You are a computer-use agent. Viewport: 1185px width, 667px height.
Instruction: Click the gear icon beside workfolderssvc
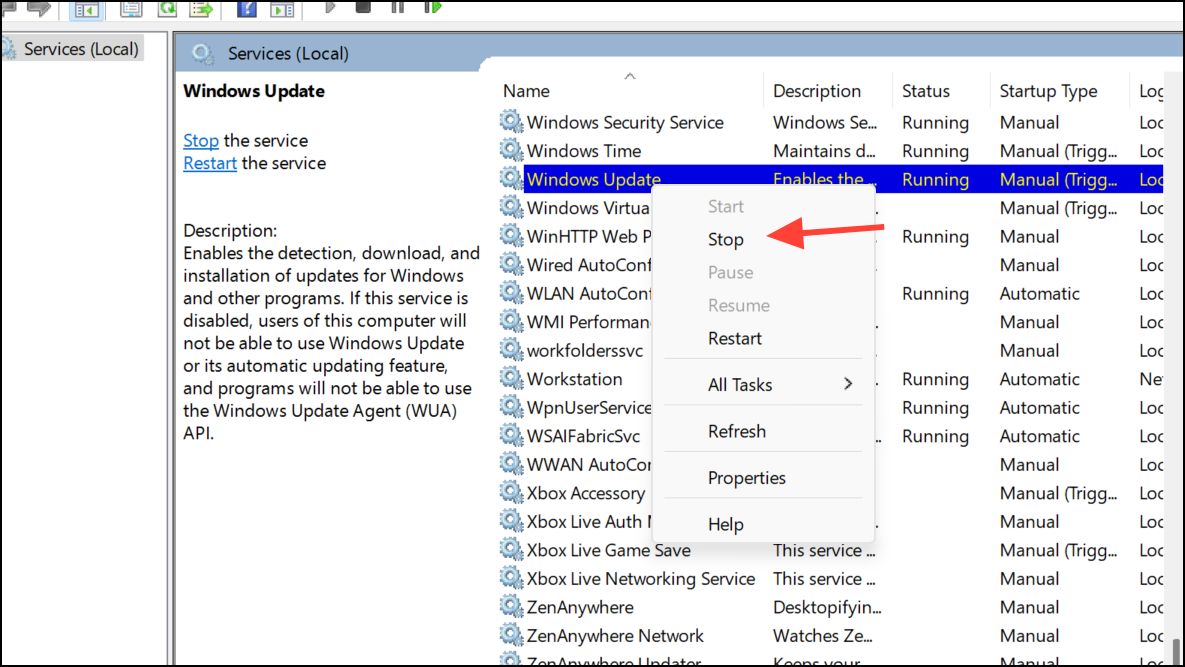(x=511, y=349)
